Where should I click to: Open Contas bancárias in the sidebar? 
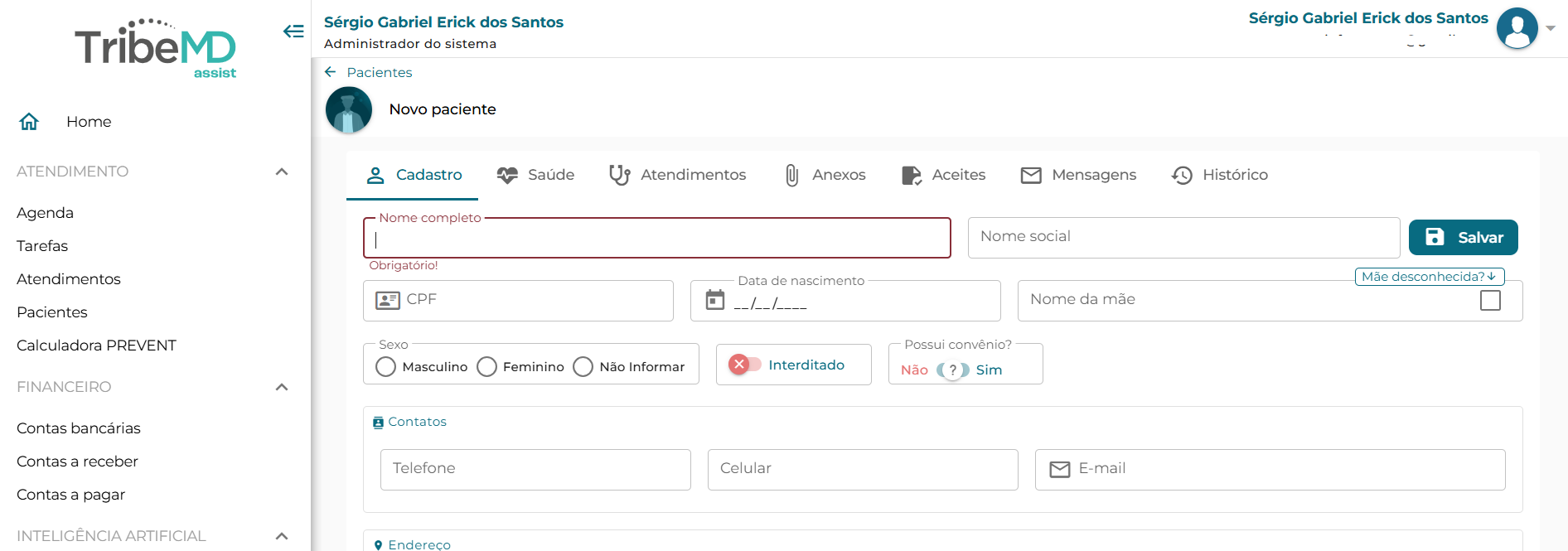(79, 428)
